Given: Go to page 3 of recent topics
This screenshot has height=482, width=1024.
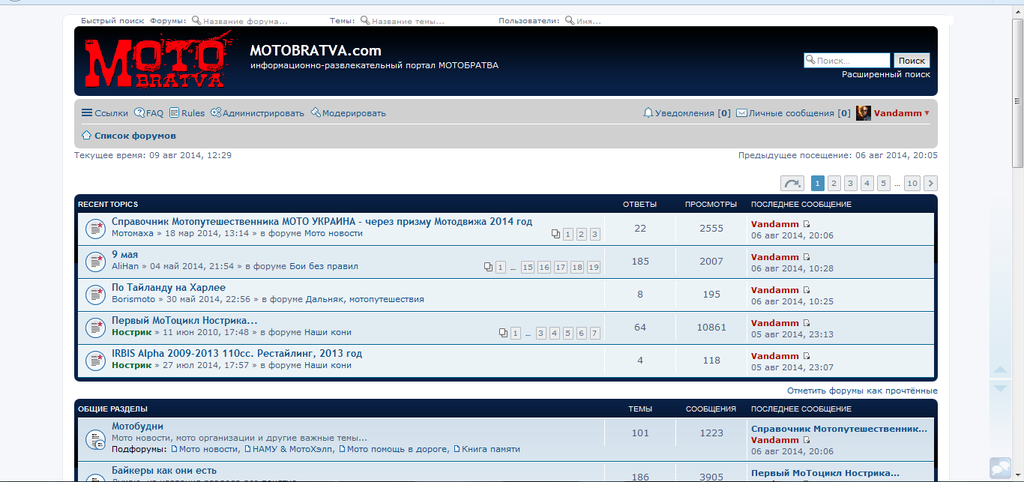Looking at the screenshot, I should click(850, 183).
